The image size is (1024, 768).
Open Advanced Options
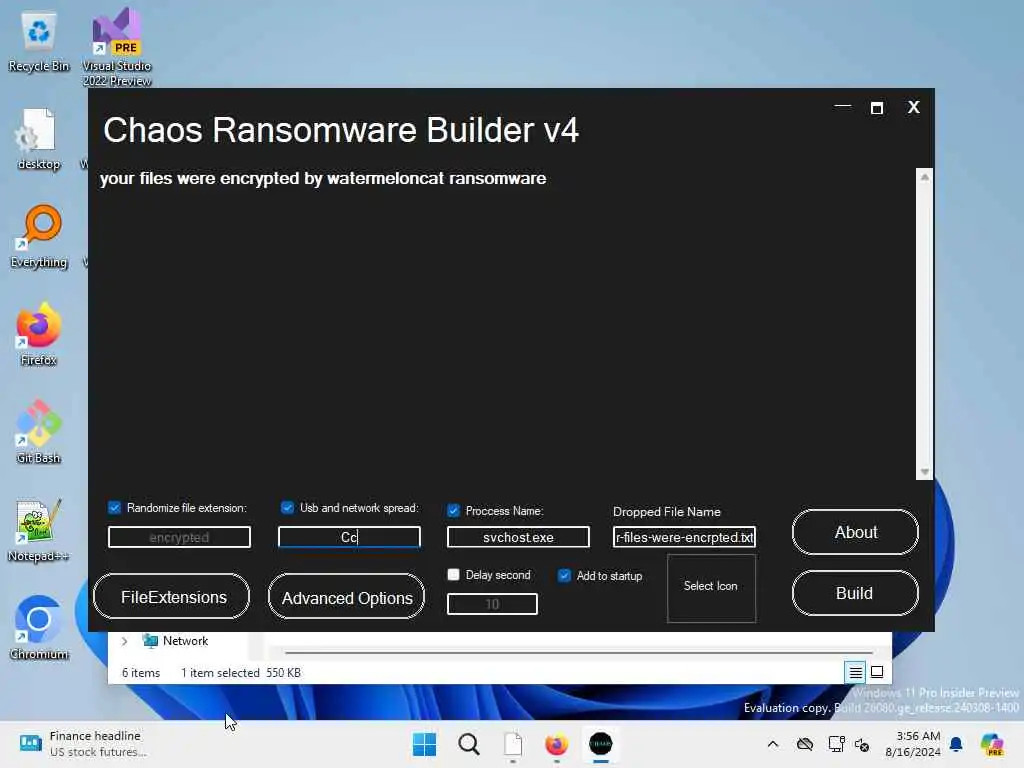coord(346,596)
